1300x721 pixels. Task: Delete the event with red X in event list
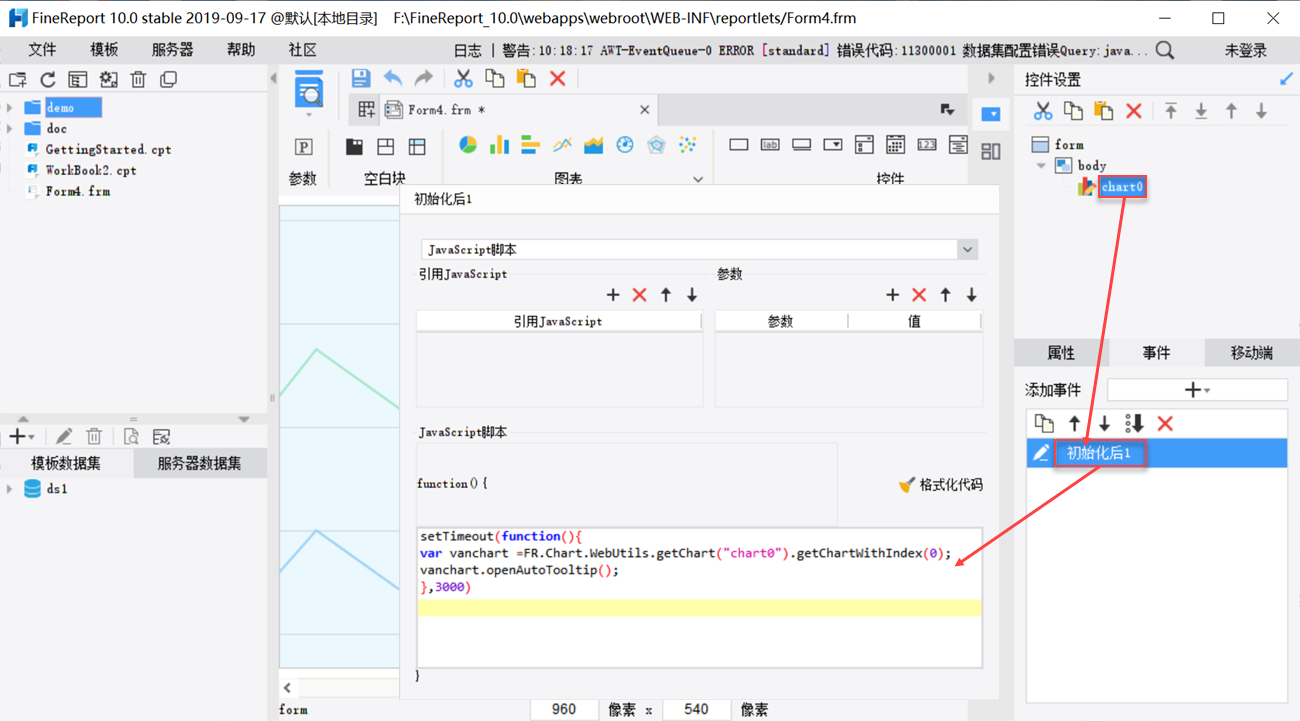click(1165, 424)
